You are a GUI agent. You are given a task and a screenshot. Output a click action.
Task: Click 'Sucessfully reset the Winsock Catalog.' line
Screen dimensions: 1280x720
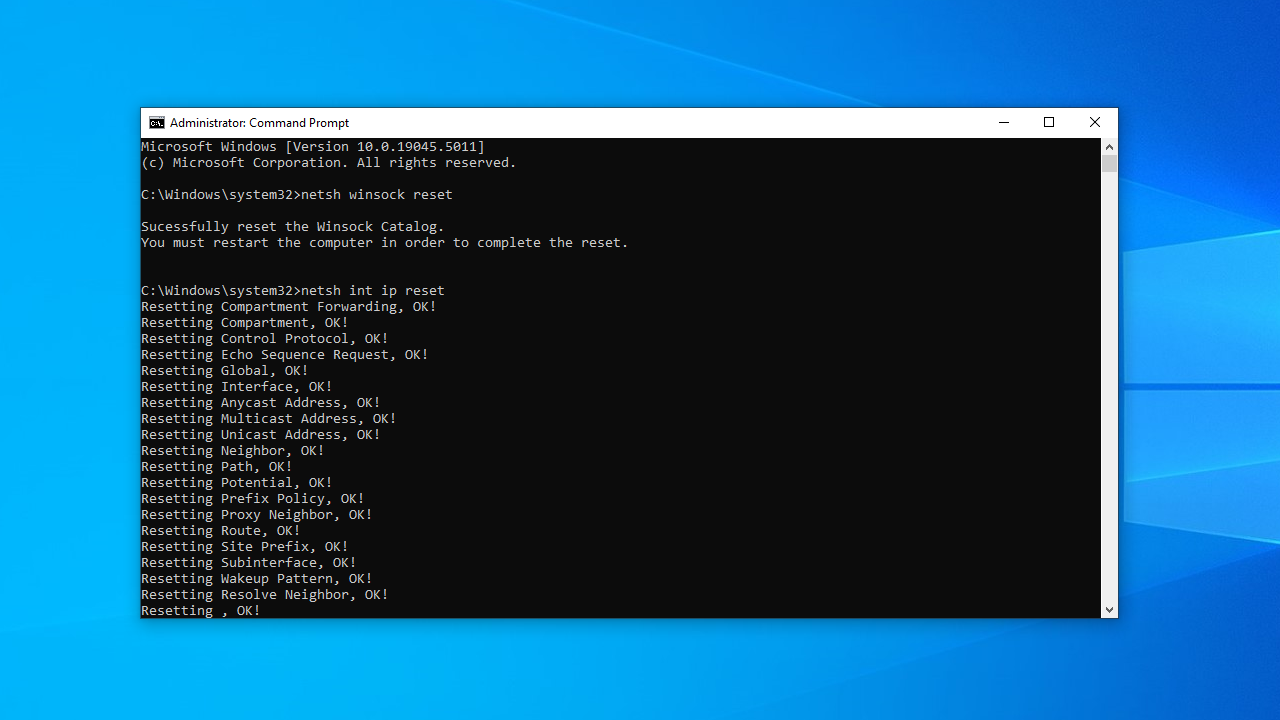pyautogui.click(x=293, y=227)
